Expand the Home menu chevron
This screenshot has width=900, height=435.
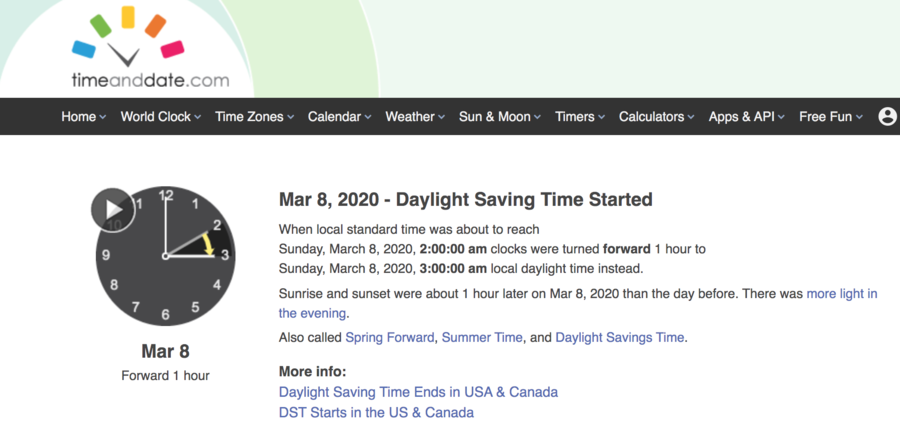coord(103,117)
